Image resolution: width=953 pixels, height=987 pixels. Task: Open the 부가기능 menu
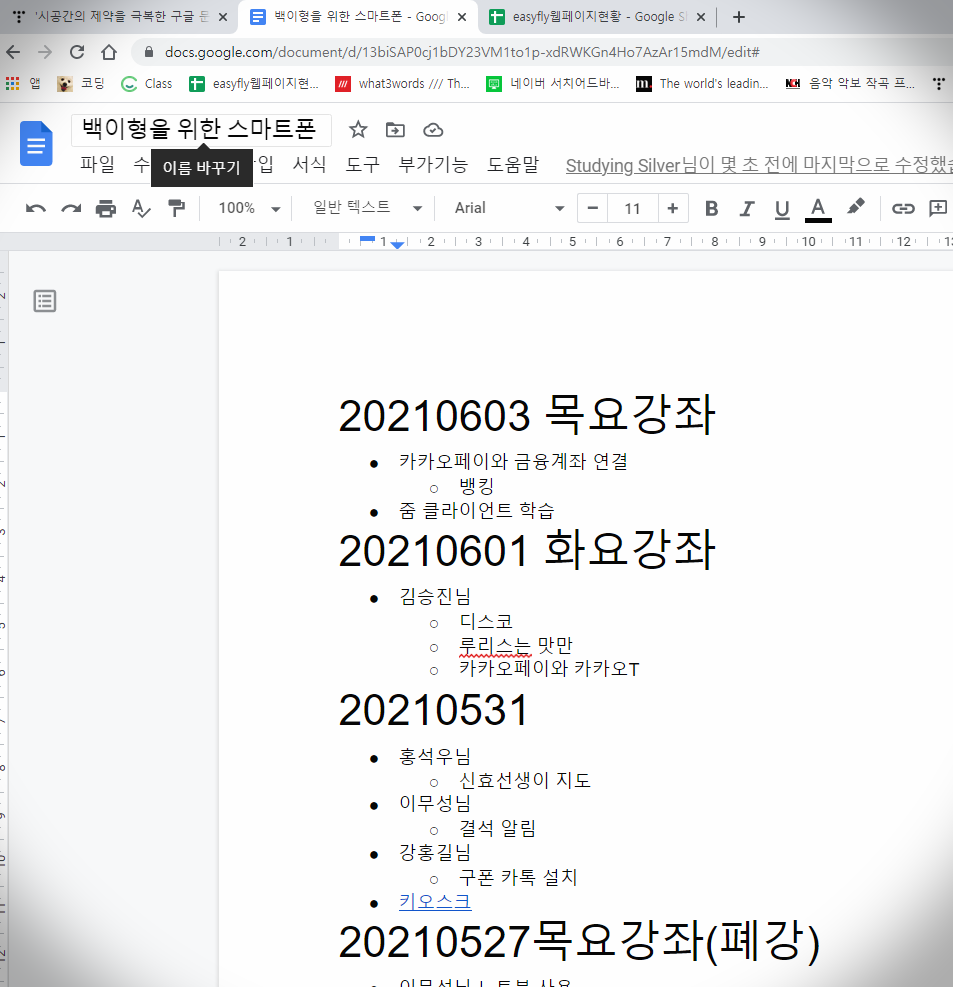coord(433,164)
